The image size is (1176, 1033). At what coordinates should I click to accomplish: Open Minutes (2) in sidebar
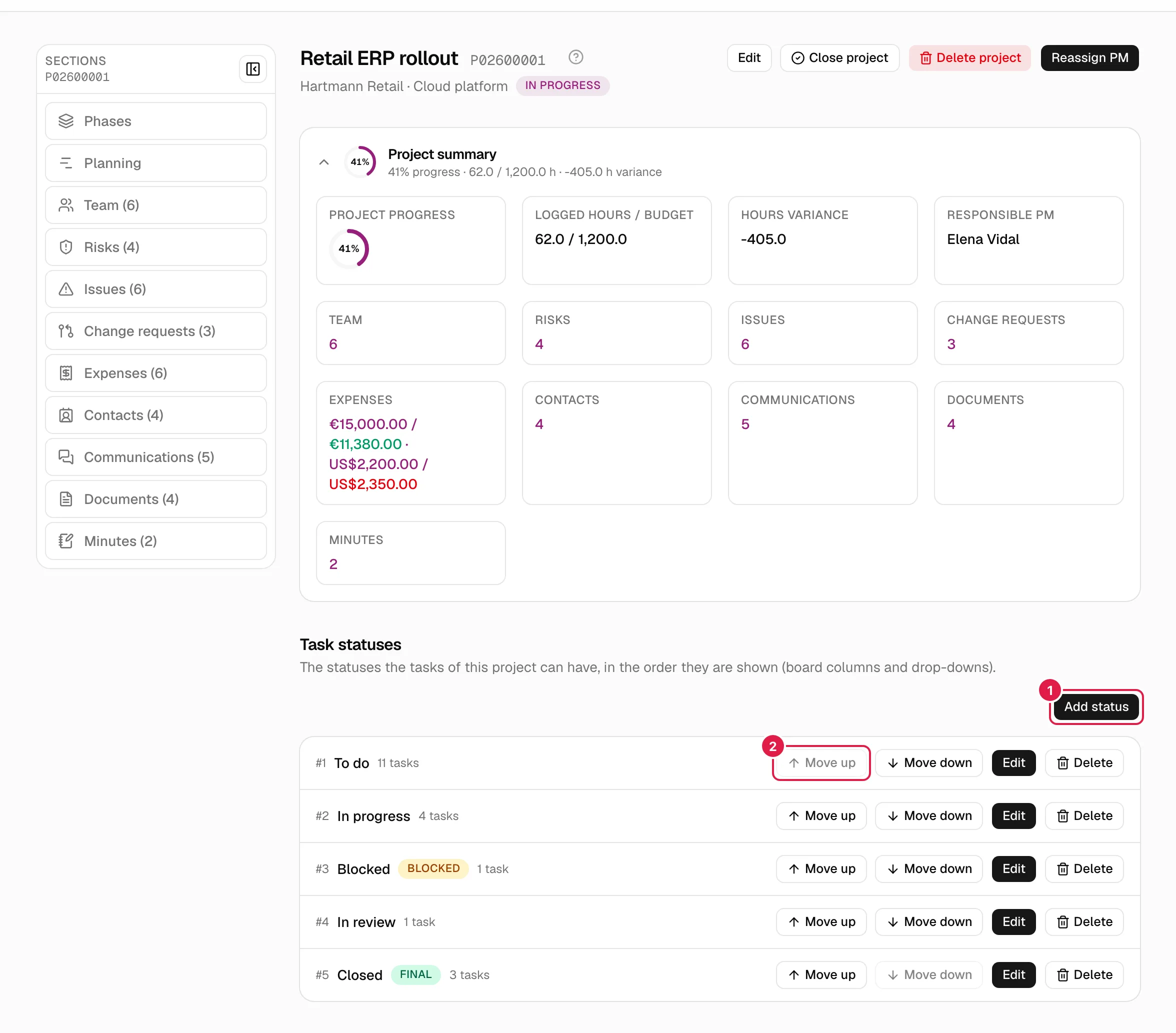tap(156, 541)
